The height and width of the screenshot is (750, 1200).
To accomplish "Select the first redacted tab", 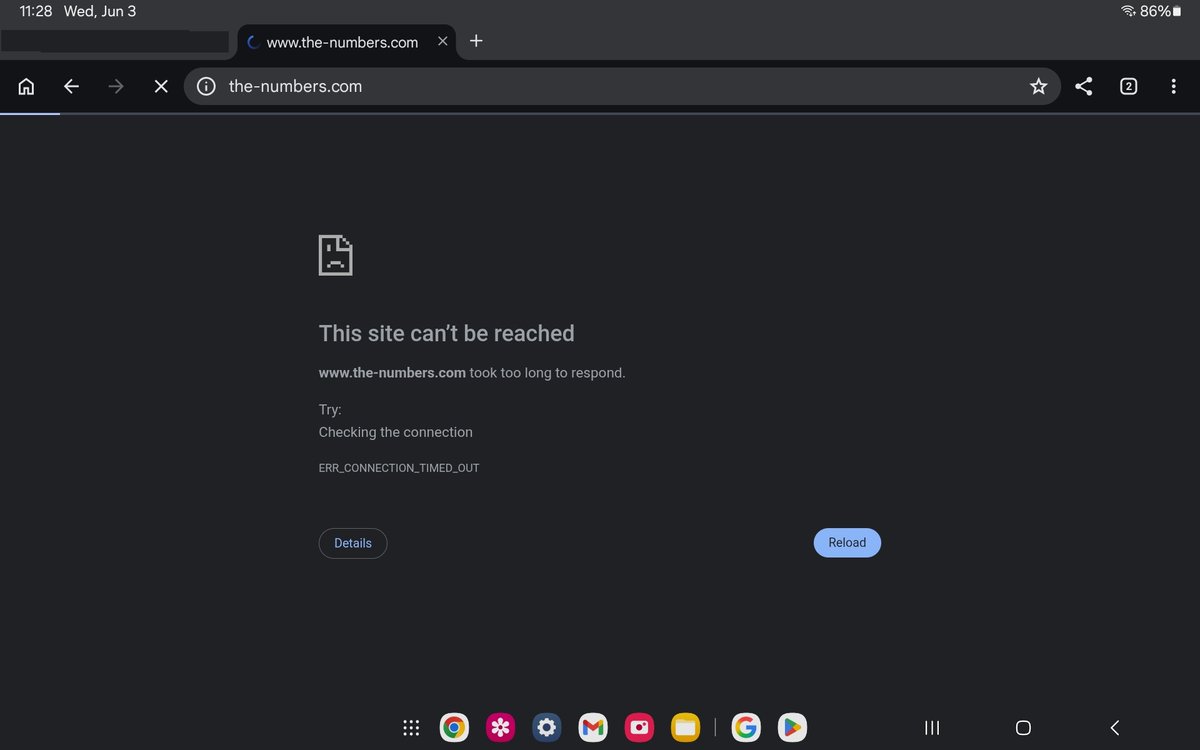I will 115,42.
